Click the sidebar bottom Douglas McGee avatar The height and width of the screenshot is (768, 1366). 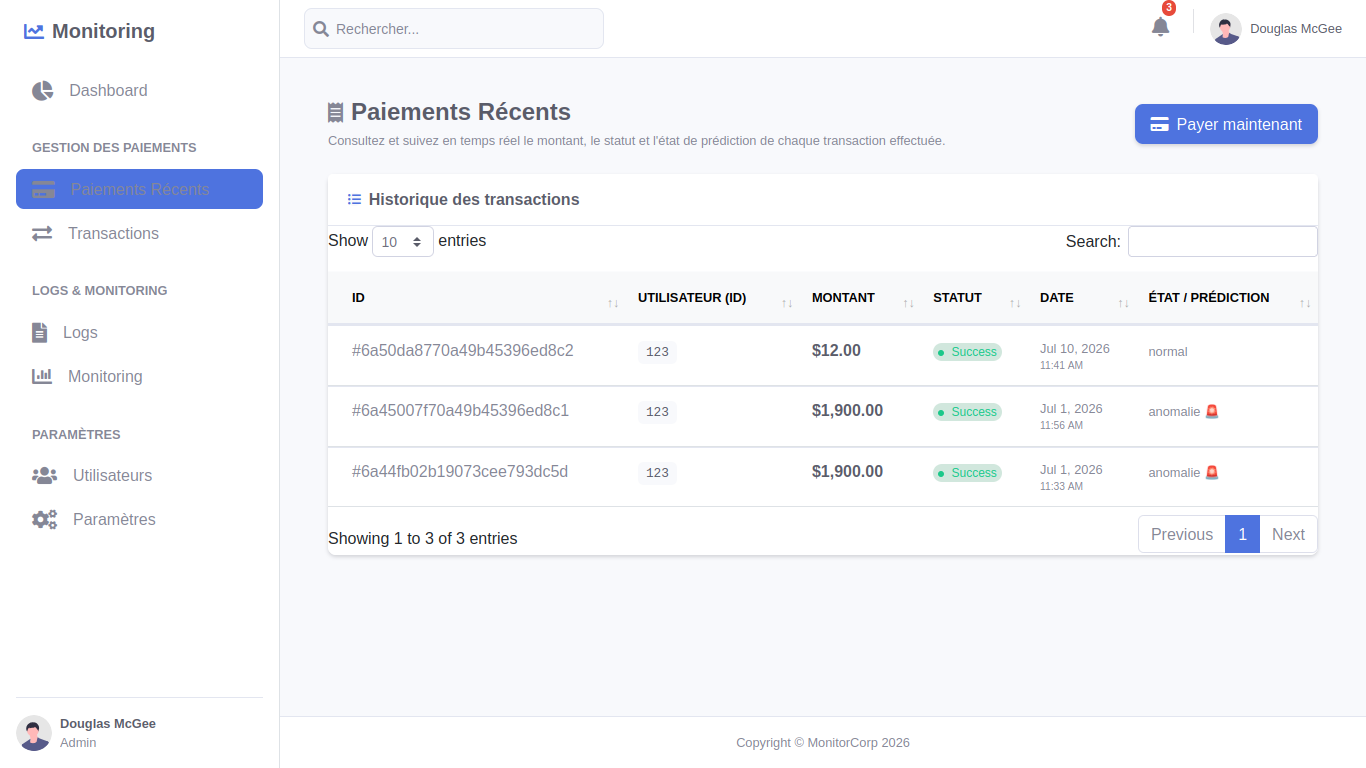pos(34,733)
